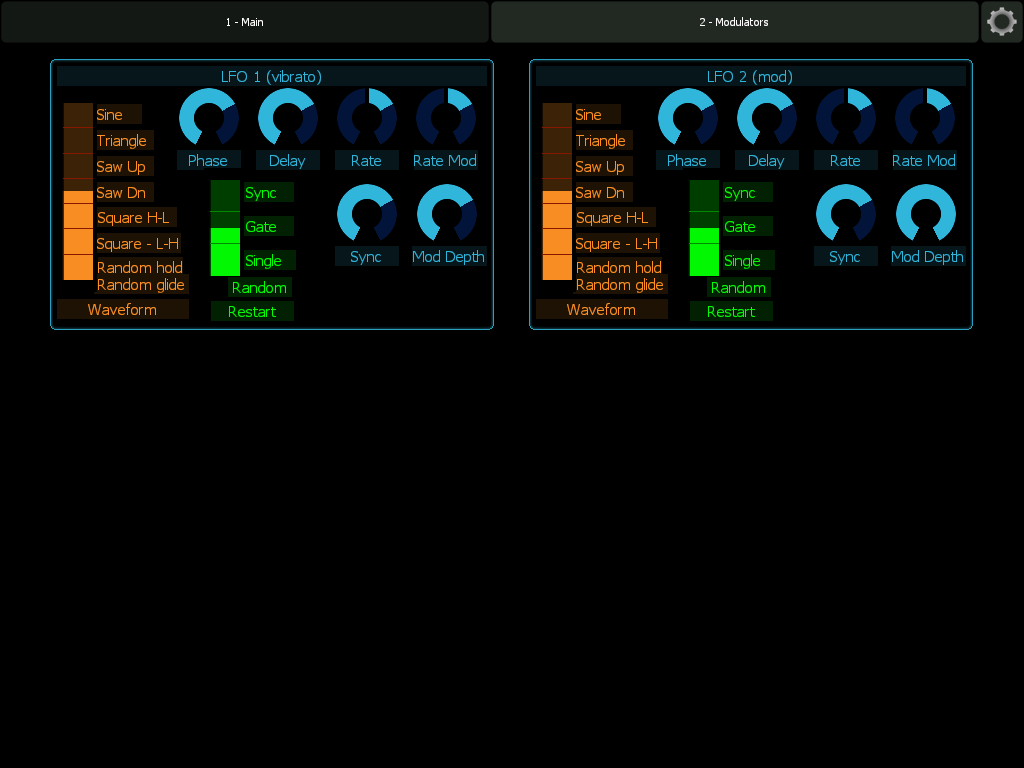1024x768 pixels.
Task: Select Triangle waveform in LFO 2
Action: 557,140
